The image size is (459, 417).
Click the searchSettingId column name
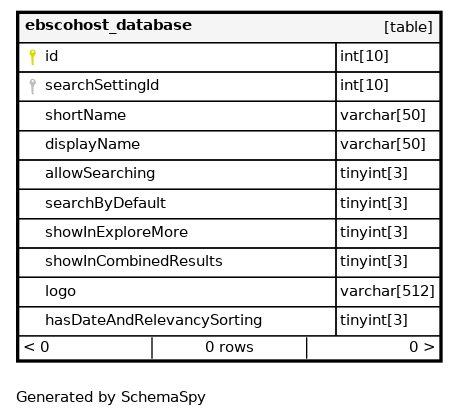tap(102, 85)
